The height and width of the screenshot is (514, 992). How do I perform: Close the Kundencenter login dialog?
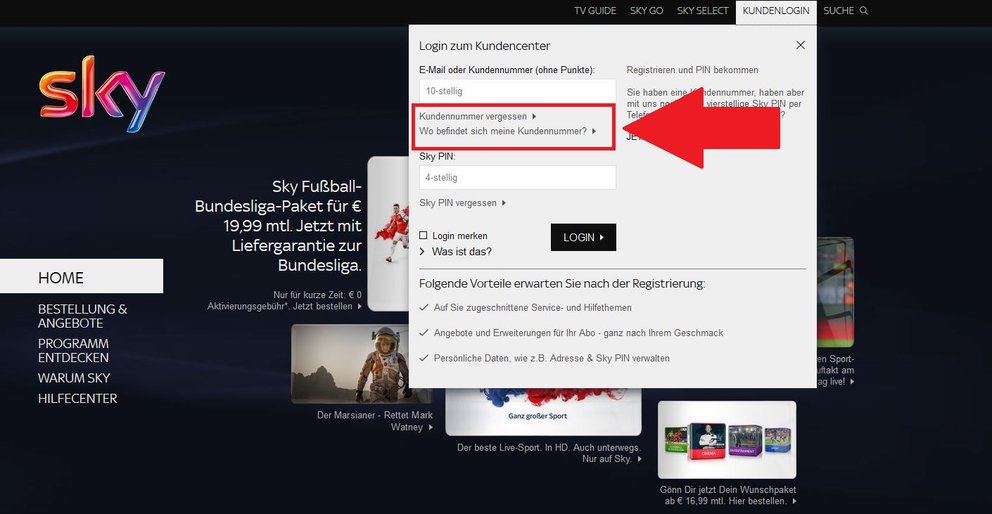coord(800,46)
